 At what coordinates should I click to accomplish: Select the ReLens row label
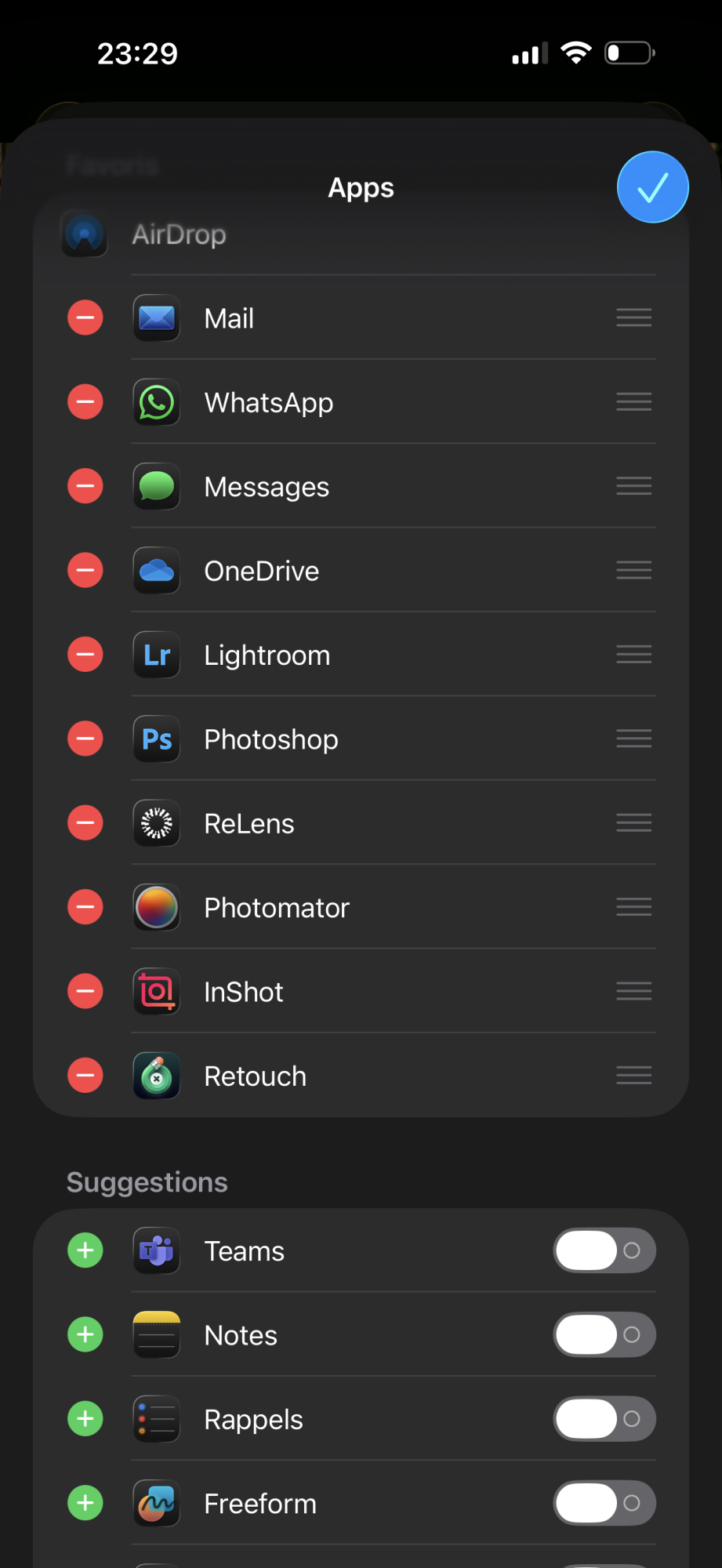[249, 824]
